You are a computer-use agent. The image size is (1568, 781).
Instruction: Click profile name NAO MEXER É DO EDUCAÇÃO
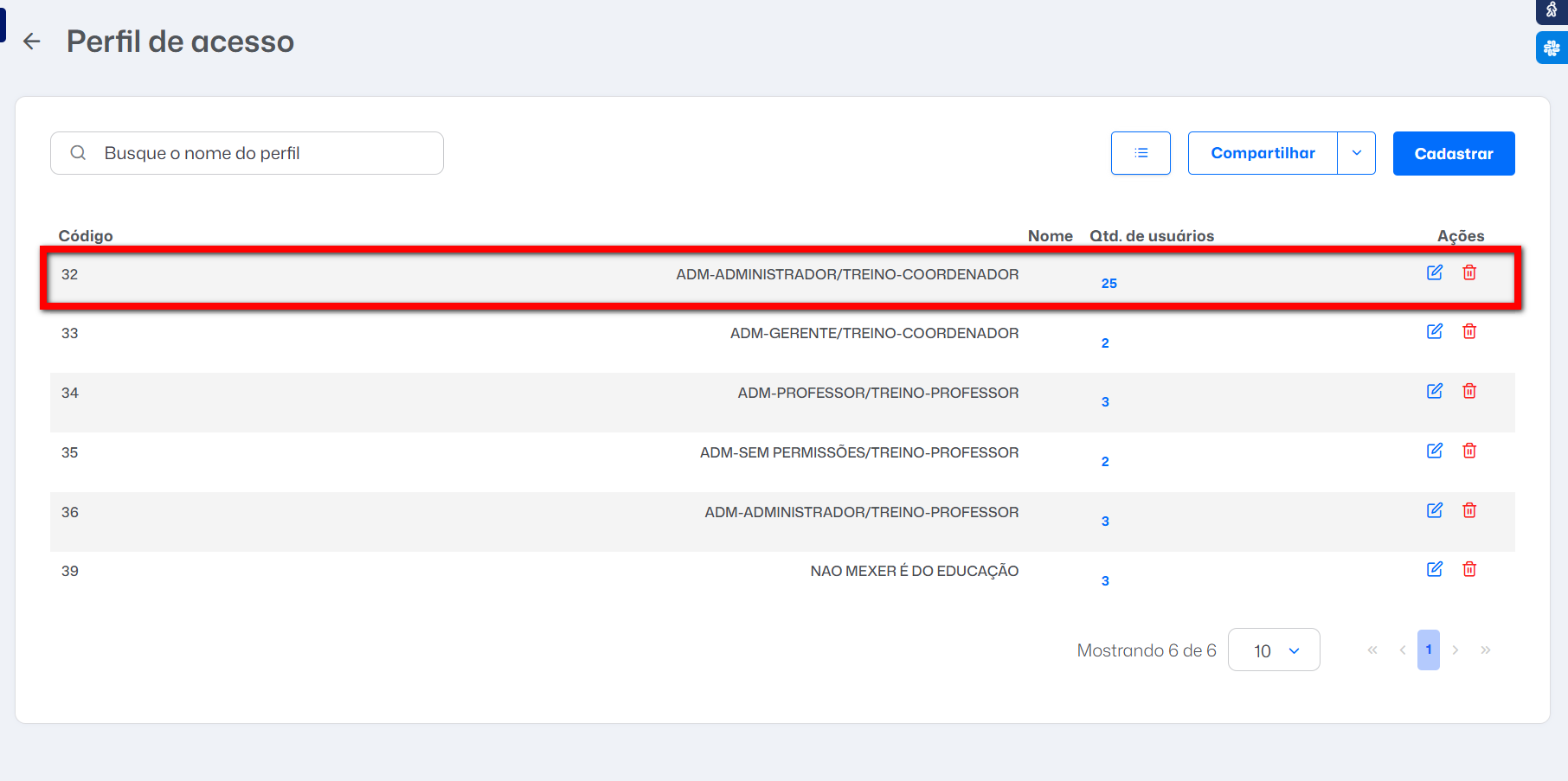(915, 571)
